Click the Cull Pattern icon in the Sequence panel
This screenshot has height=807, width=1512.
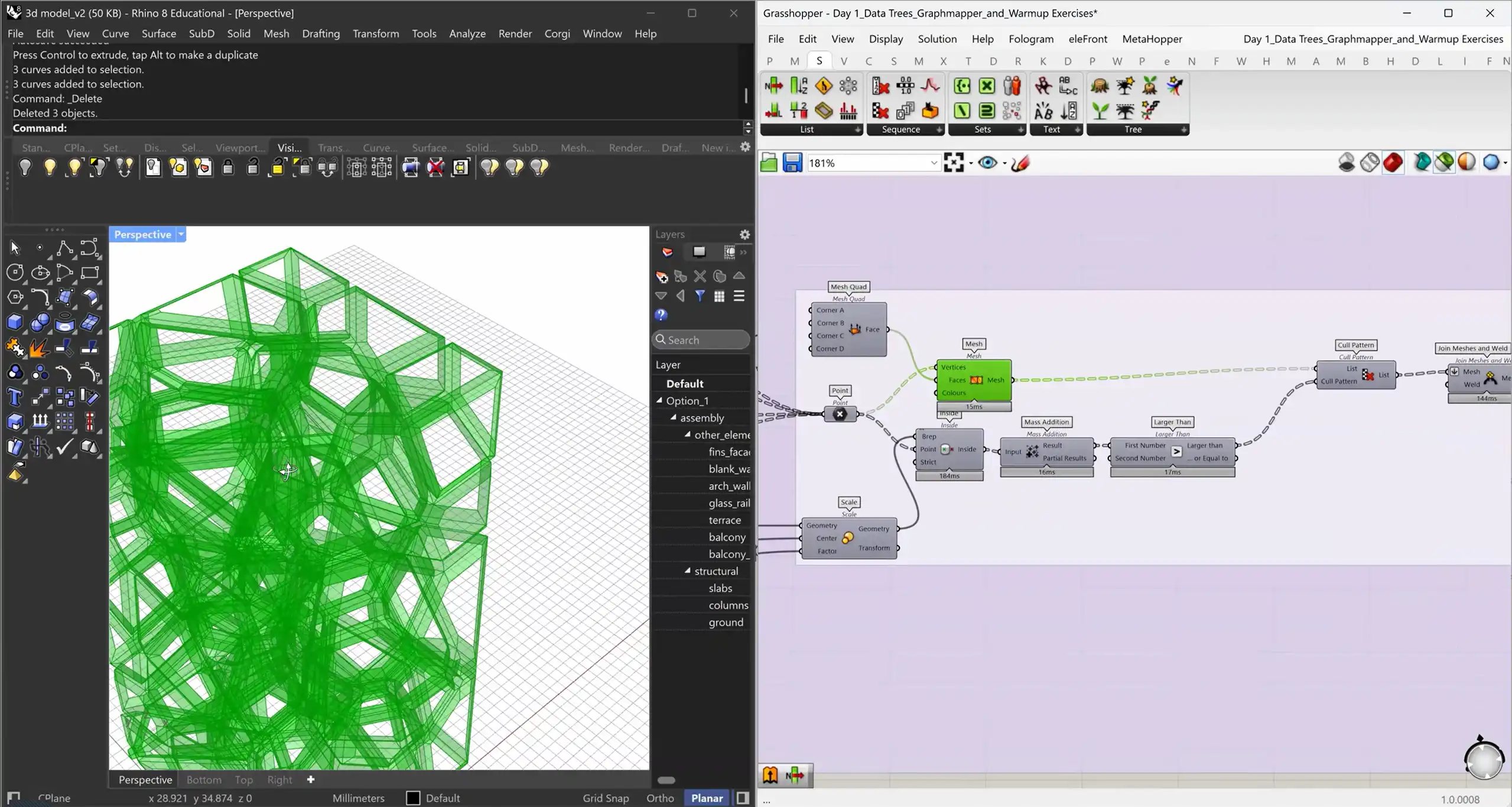[880, 111]
